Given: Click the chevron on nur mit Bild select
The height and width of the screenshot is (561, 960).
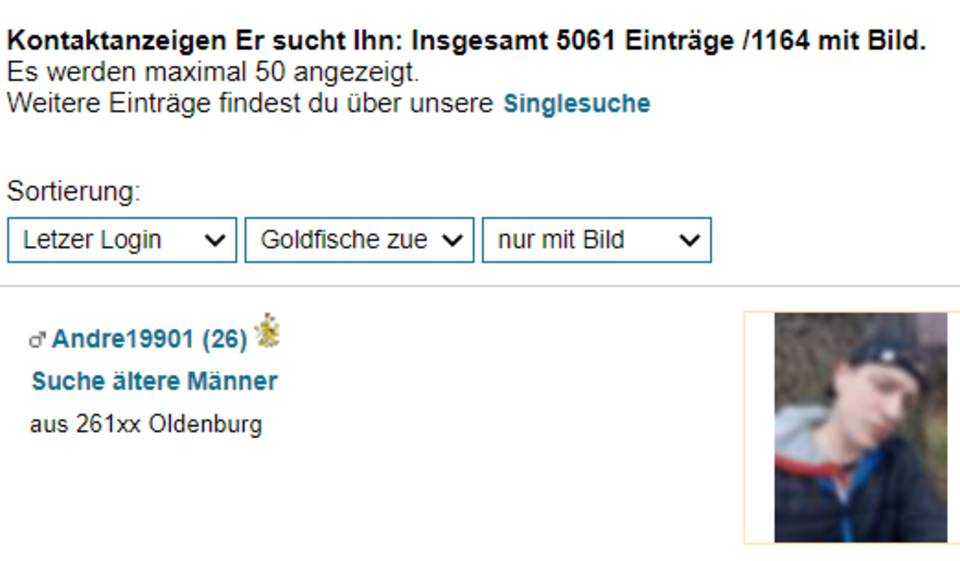Looking at the screenshot, I should coord(688,240).
